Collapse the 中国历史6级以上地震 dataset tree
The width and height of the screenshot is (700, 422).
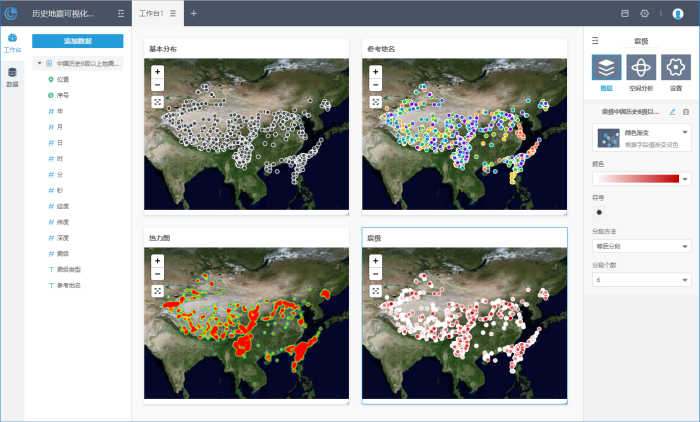tap(38, 62)
